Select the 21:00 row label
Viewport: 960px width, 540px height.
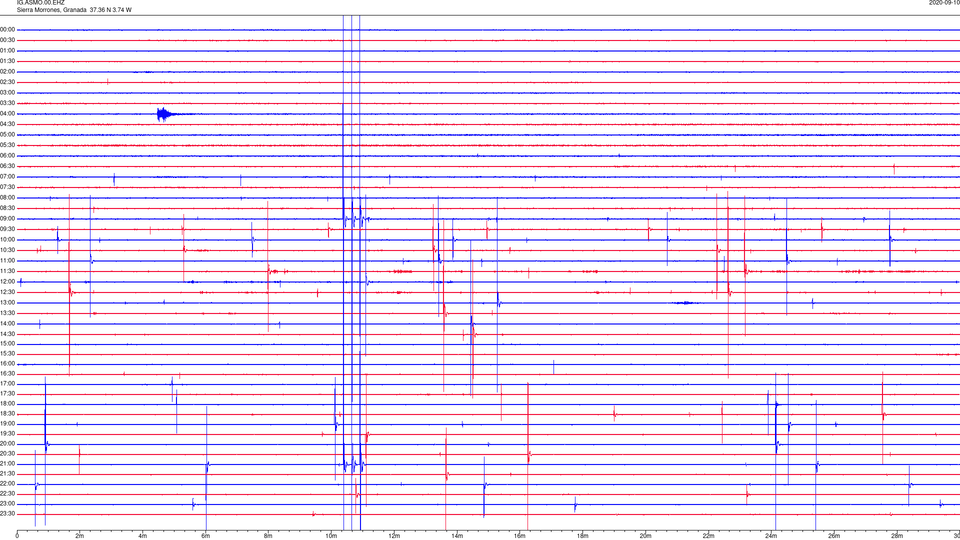(8, 463)
